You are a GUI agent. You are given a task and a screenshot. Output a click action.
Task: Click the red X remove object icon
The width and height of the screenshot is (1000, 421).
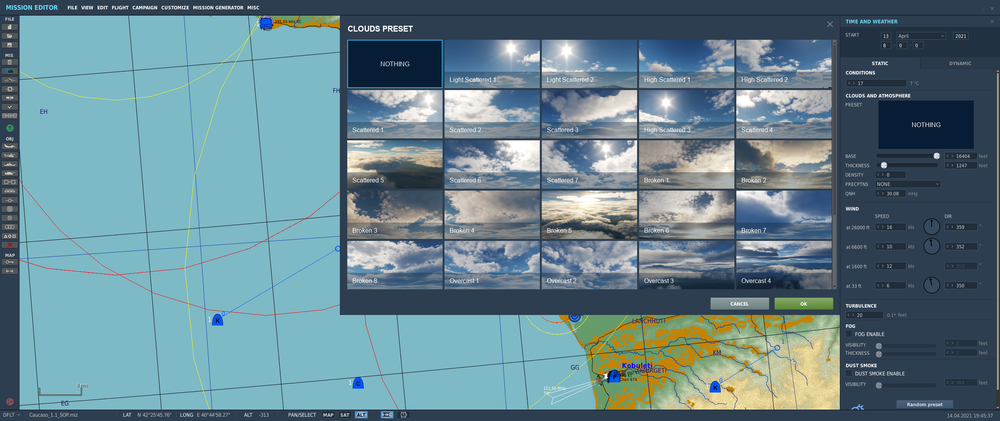coord(10,244)
